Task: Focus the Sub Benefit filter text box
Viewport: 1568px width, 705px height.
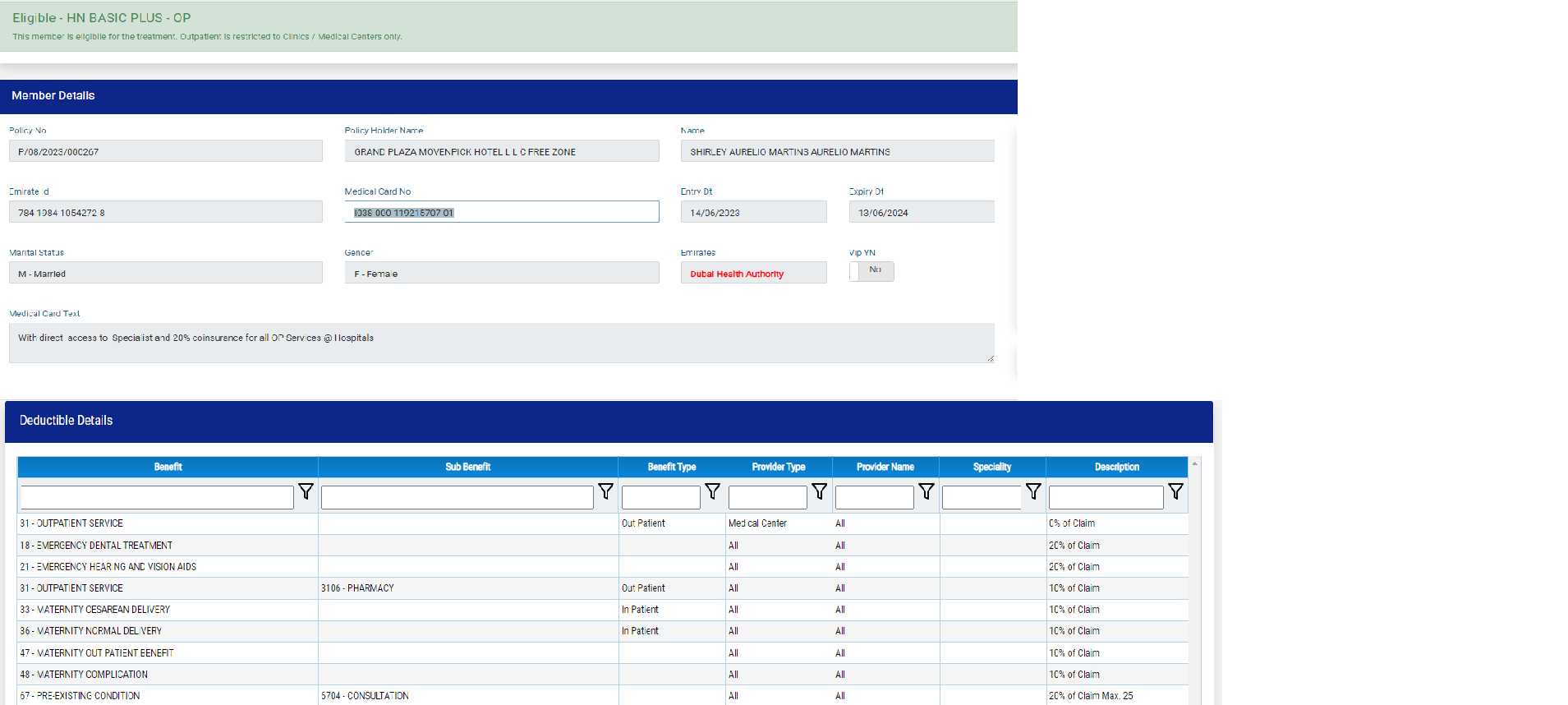Action: pyautogui.click(x=457, y=497)
